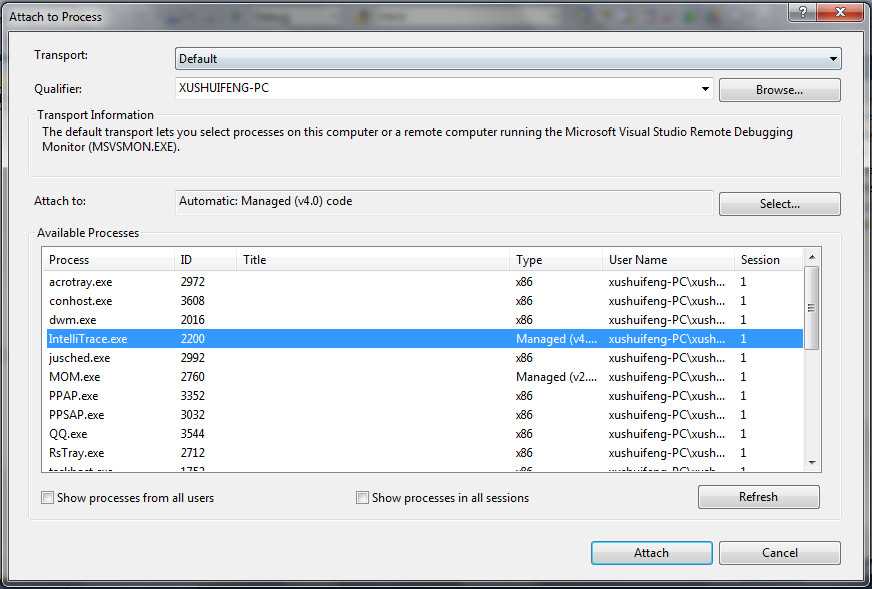Image resolution: width=872 pixels, height=589 pixels.
Task: Select the MOM.exe process row
Action: pos(423,377)
